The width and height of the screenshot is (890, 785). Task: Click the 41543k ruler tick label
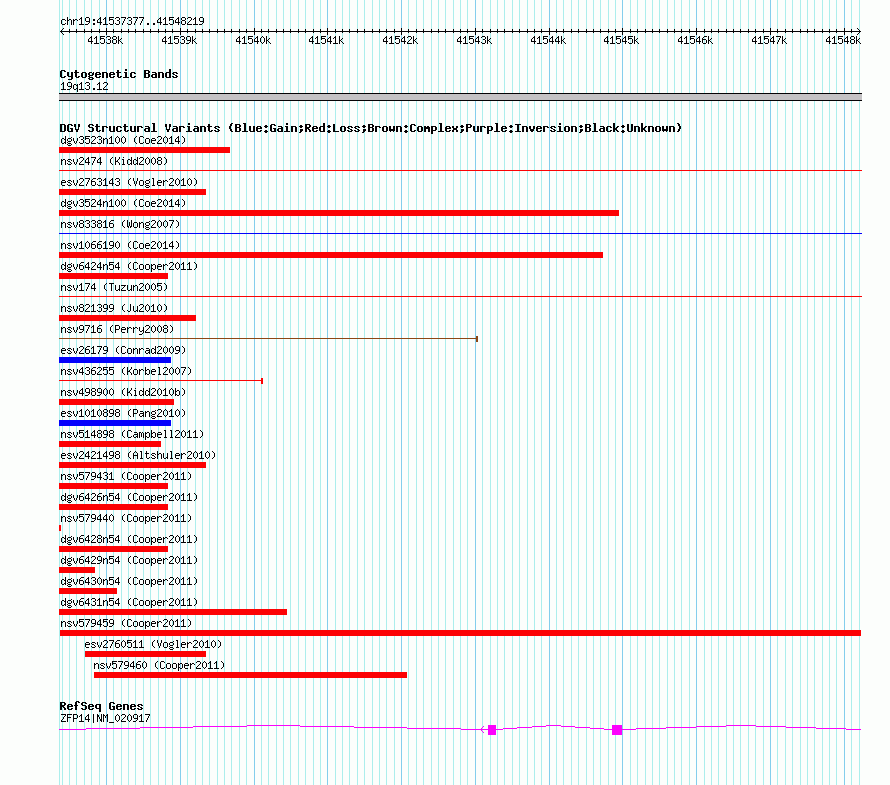click(474, 40)
